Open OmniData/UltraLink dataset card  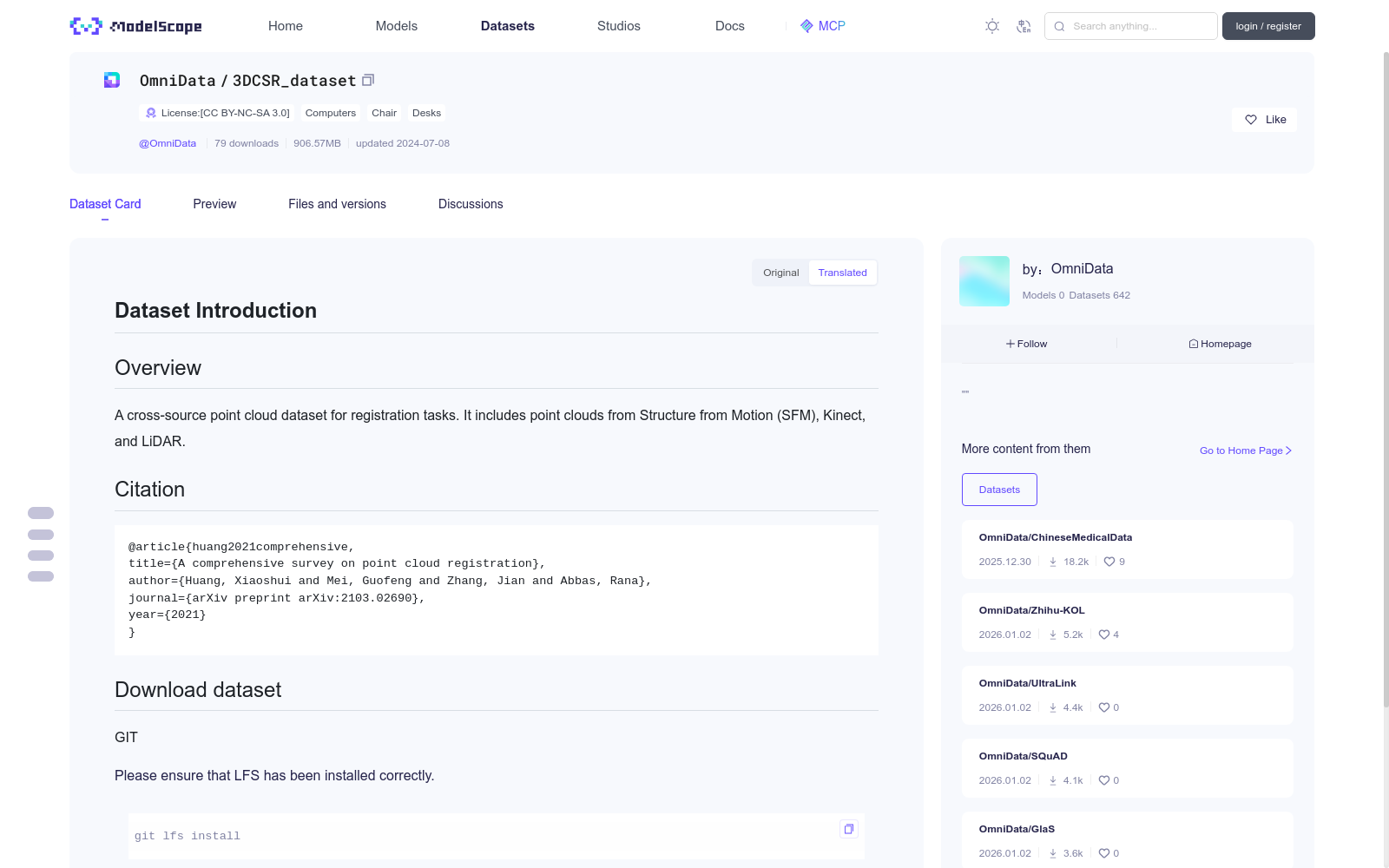coord(1128,695)
